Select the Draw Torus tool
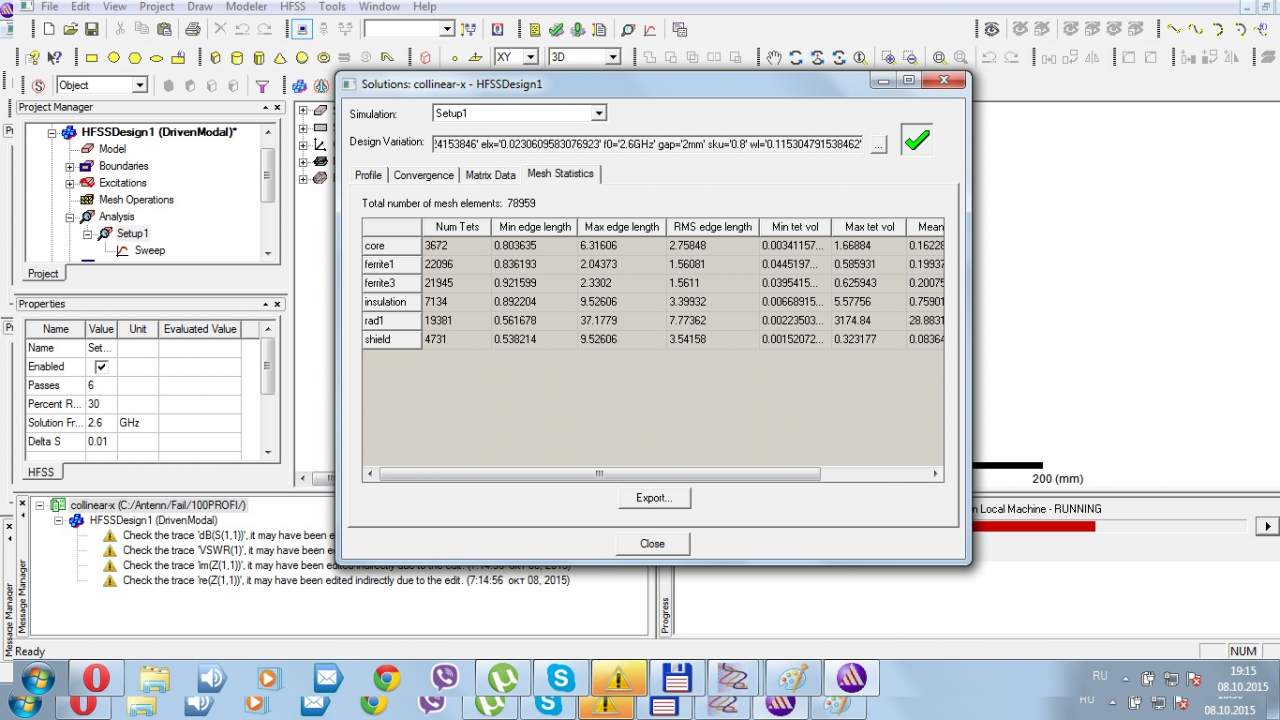Screen dimensions: 1280x720 click(325, 58)
